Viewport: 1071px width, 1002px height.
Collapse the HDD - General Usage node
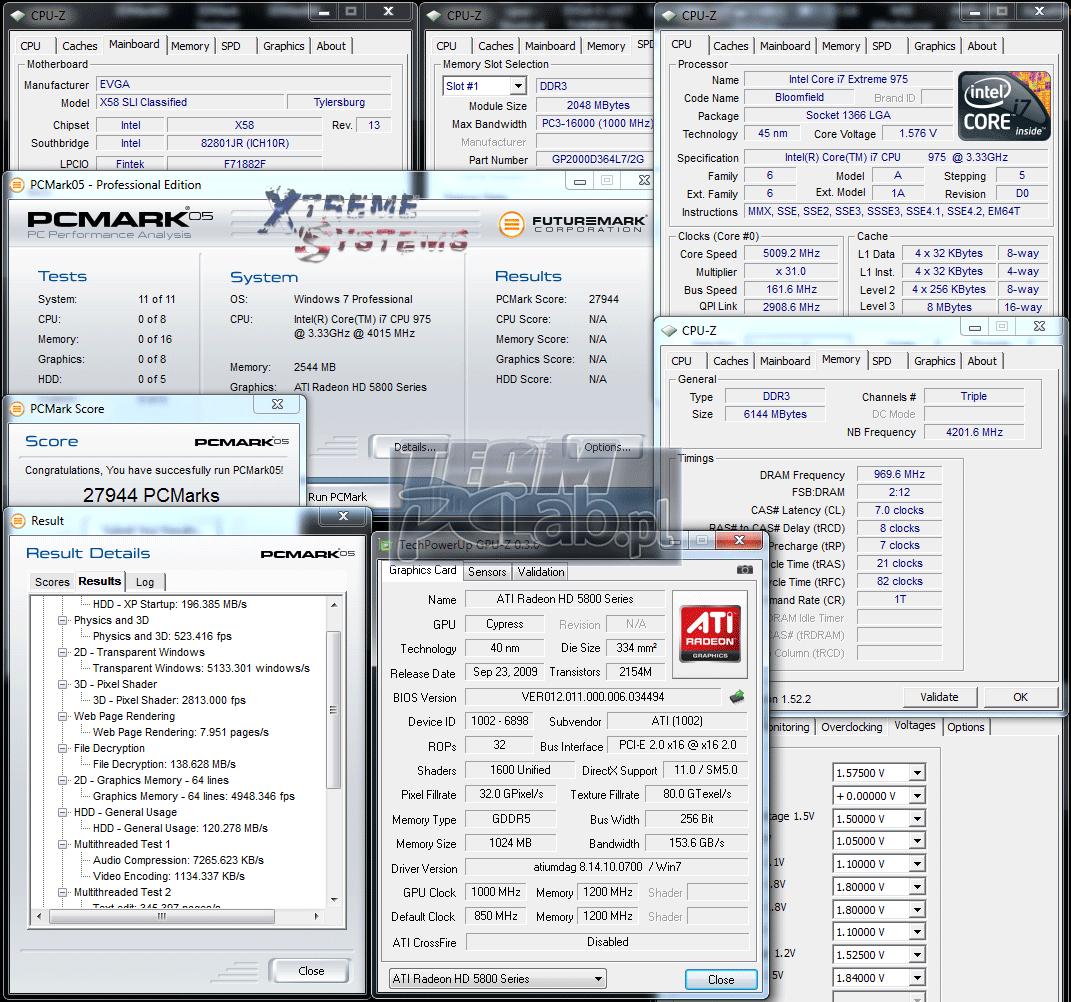[62, 812]
